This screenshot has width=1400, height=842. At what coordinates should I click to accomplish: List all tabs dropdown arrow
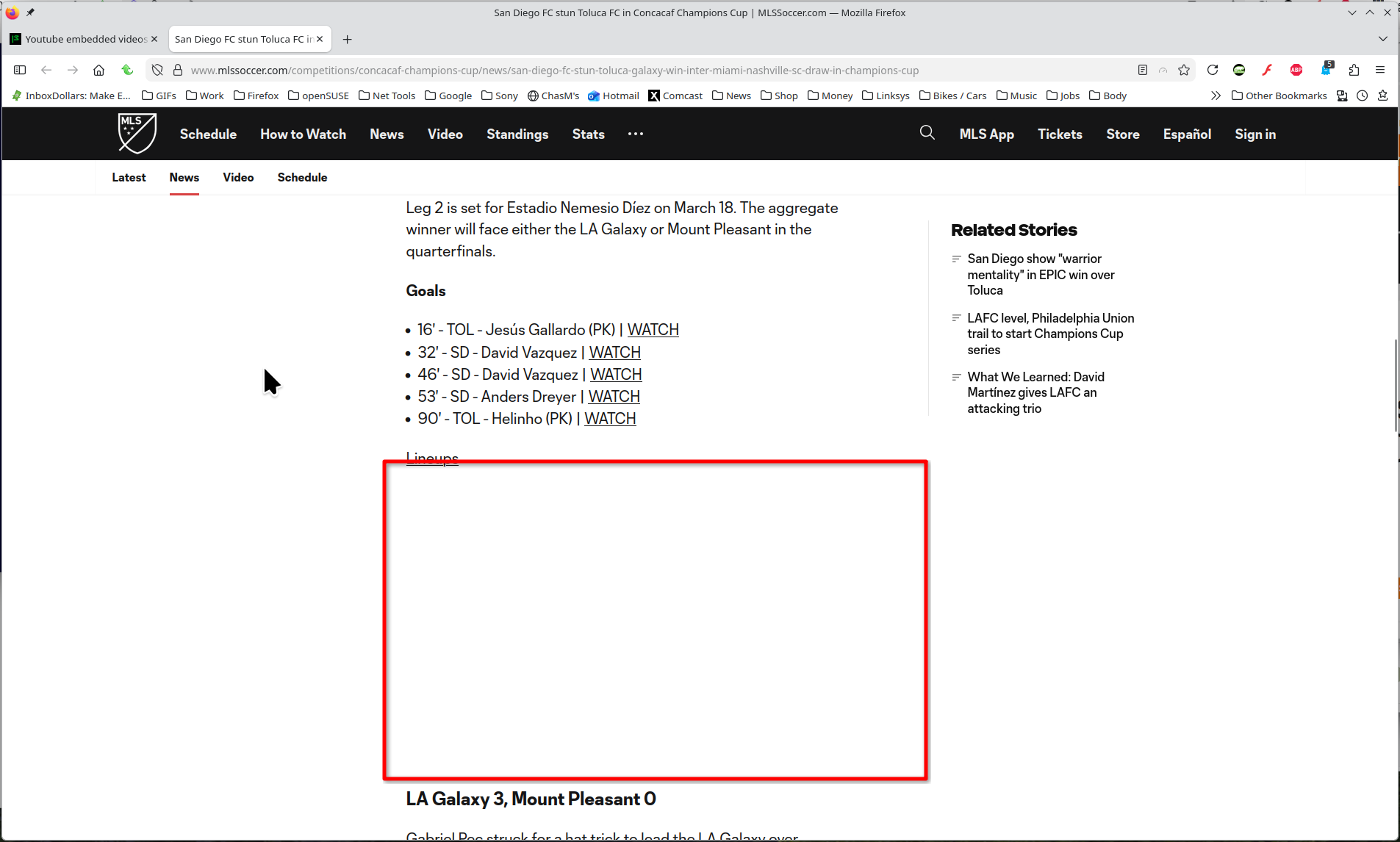1383,40
